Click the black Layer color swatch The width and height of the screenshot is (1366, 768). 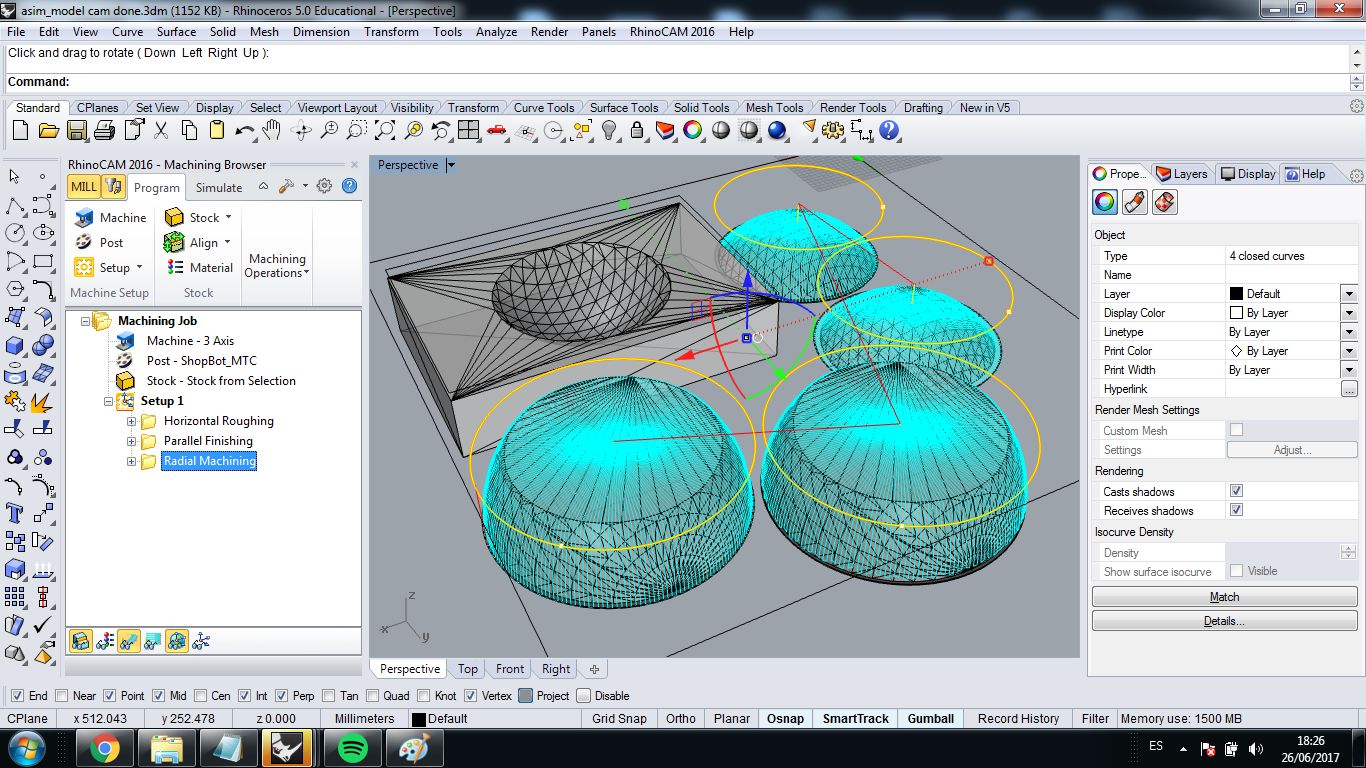click(x=1236, y=294)
